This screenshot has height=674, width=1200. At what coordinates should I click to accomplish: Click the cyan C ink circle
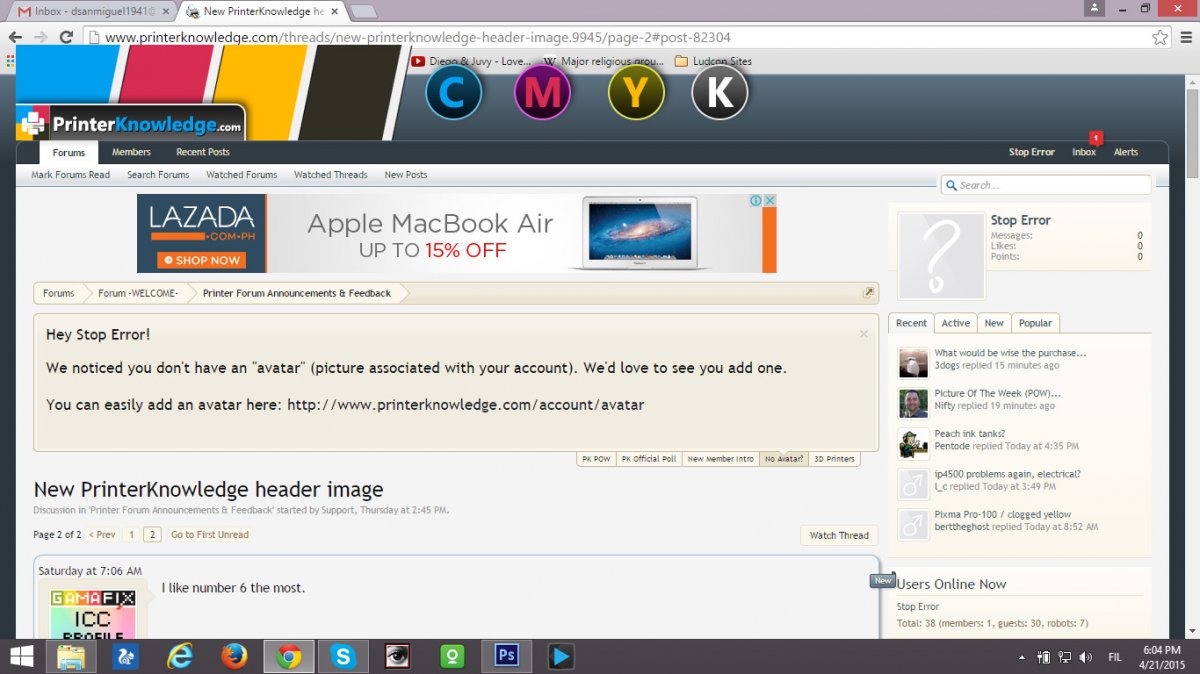coord(453,93)
